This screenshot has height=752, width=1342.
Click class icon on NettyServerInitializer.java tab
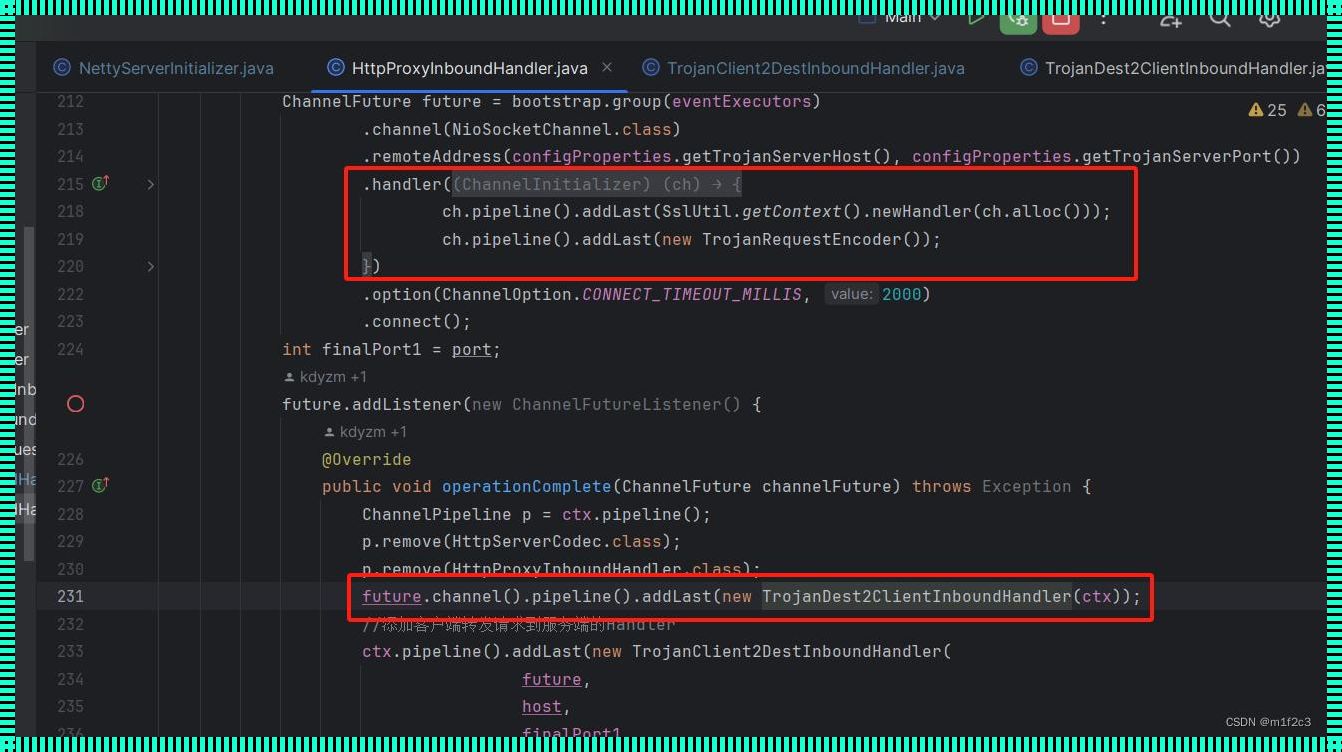pos(62,68)
